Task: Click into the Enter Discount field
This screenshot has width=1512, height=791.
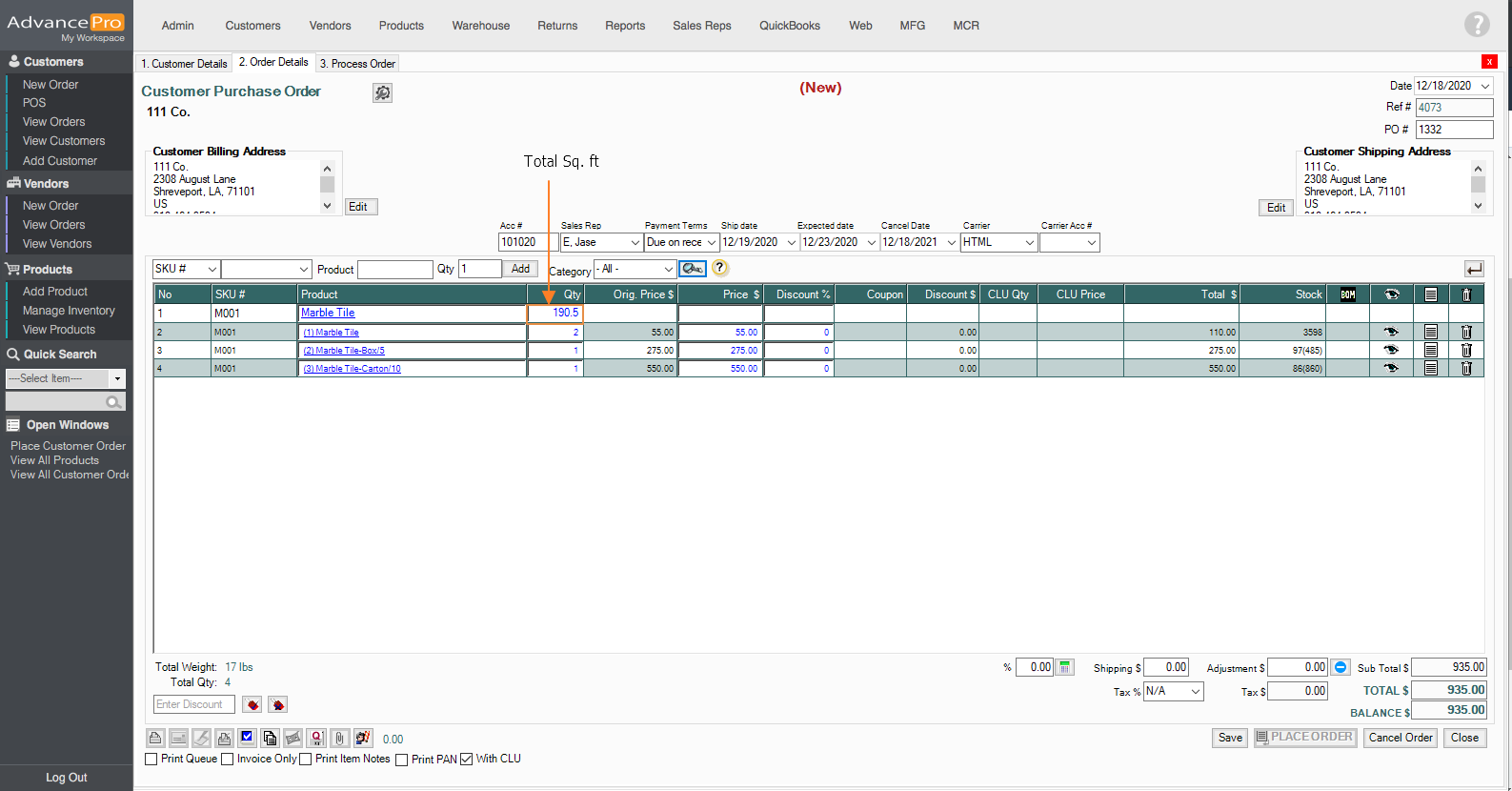Action: point(194,704)
